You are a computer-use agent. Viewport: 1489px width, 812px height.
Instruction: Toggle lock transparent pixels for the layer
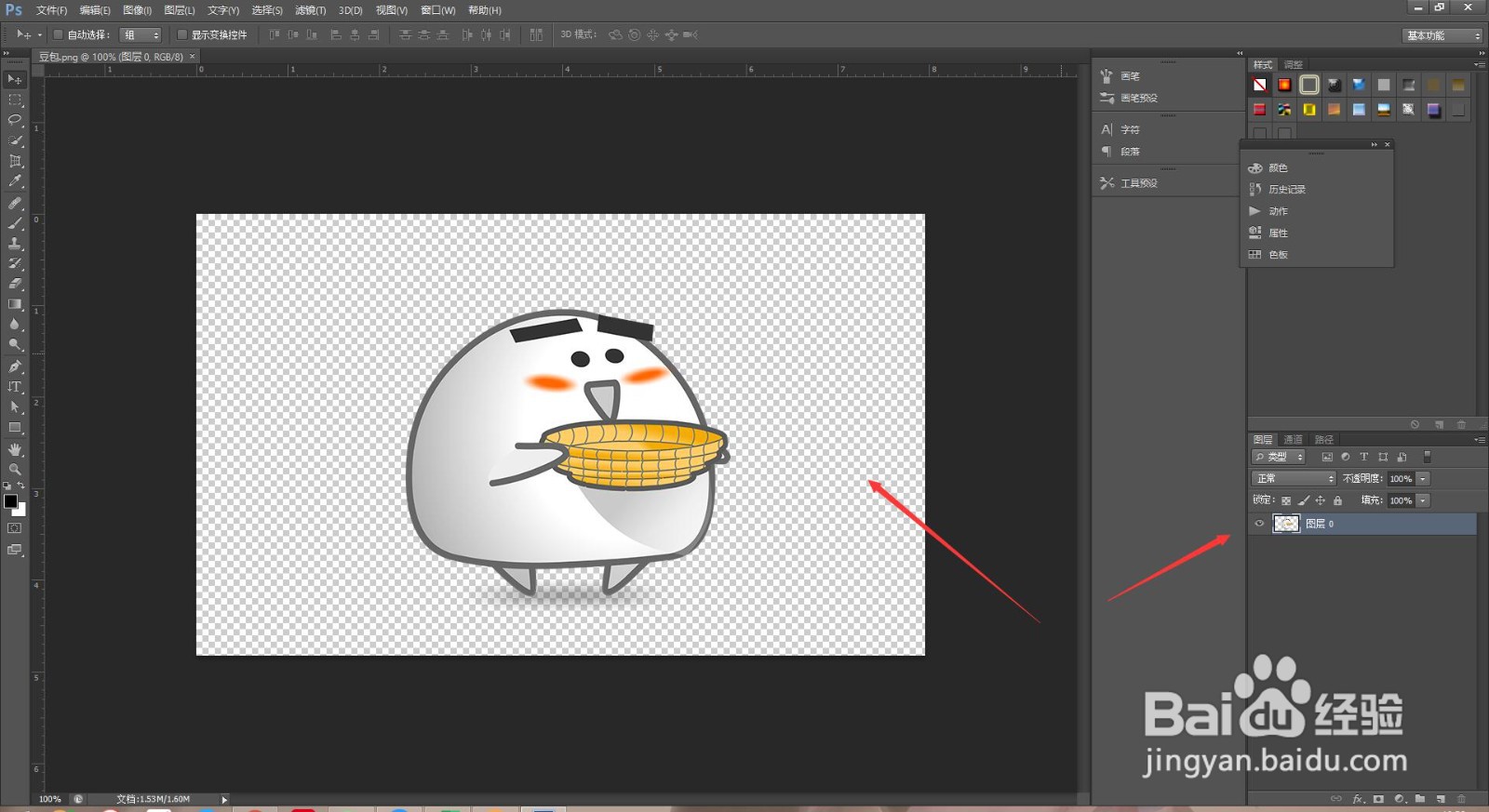[1286, 500]
